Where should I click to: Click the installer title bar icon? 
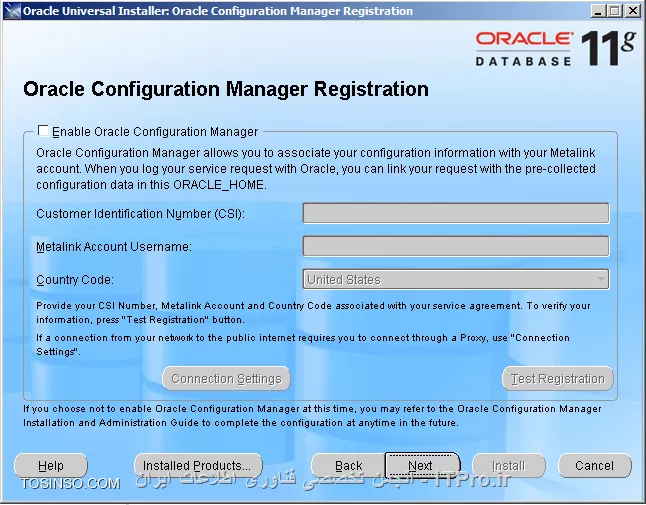click(x=13, y=11)
